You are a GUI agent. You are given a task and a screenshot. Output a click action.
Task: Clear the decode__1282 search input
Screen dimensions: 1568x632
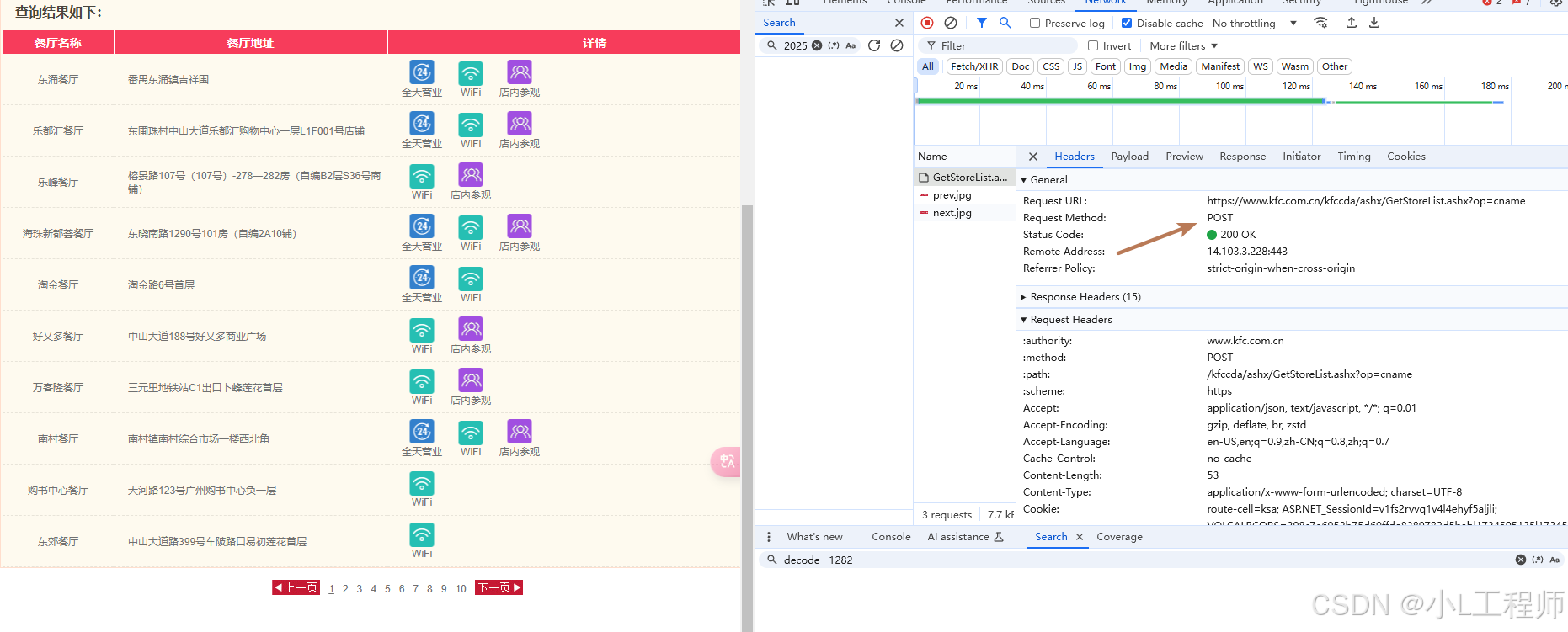click(1521, 560)
